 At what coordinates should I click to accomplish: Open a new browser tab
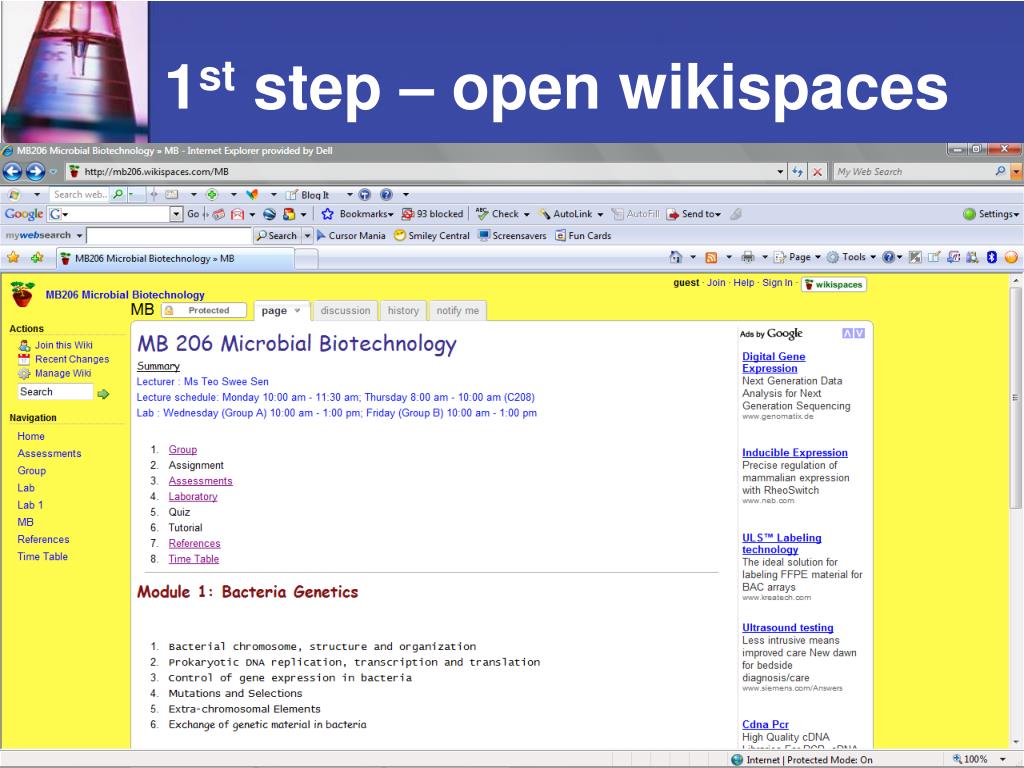(306, 259)
